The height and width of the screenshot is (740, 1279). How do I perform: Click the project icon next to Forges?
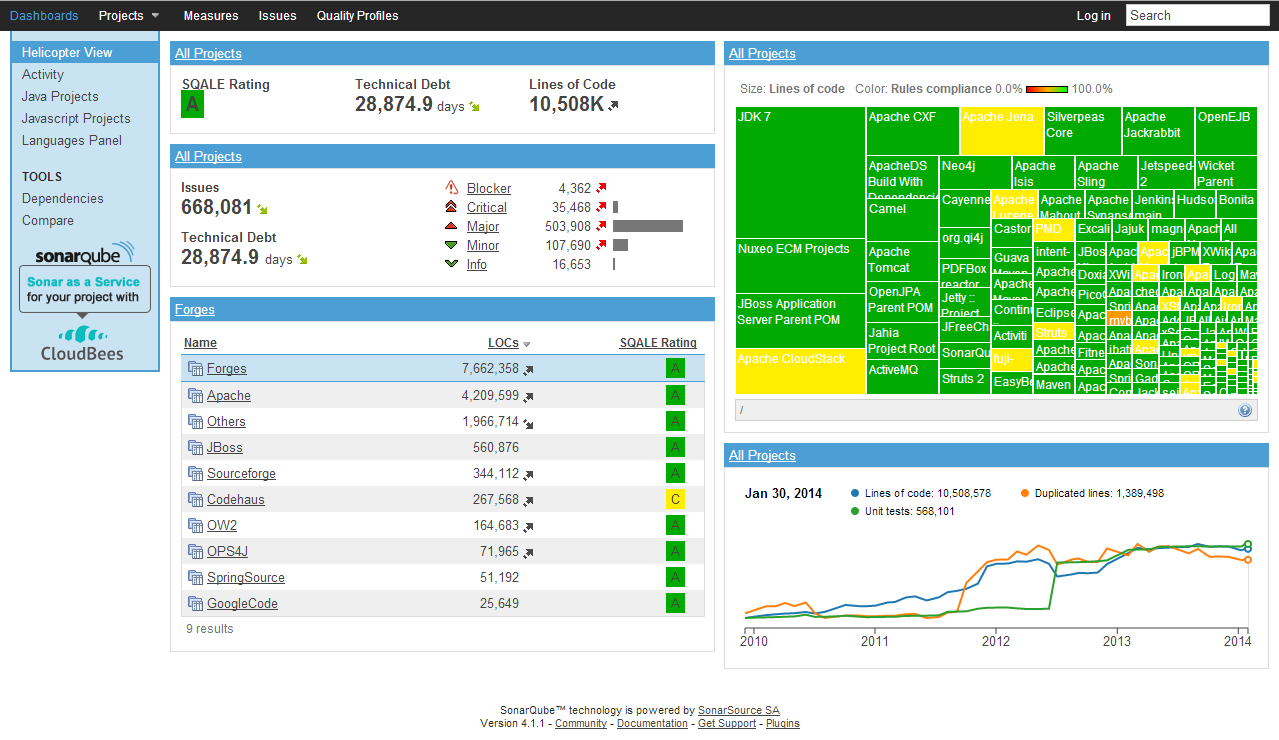pyautogui.click(x=196, y=369)
